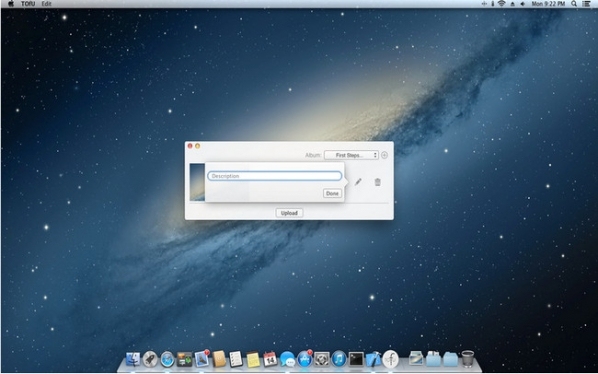Select the photo thumbnail in the upload window
598x374 pixels.
[197, 182]
